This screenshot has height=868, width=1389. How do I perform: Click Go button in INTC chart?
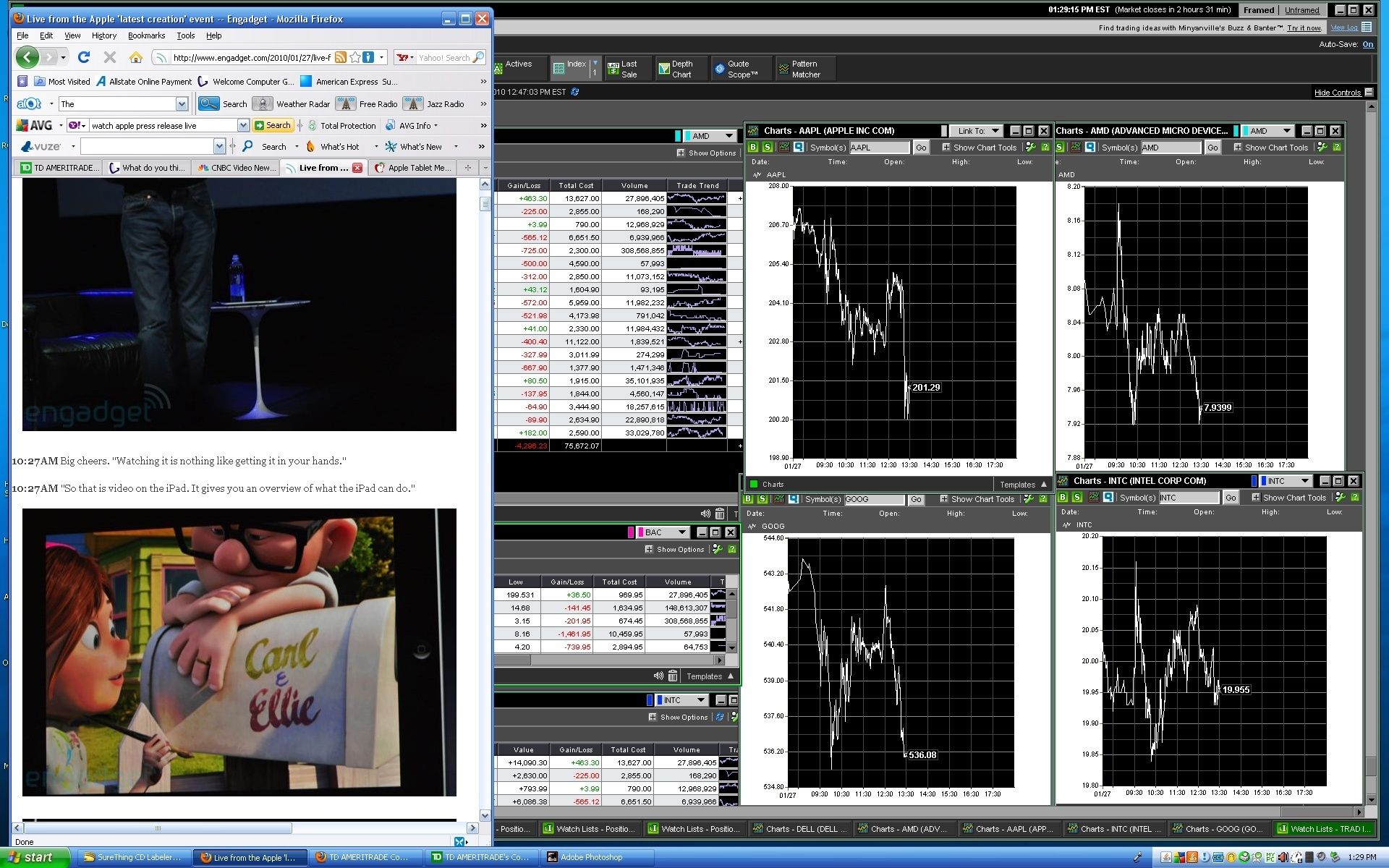[1230, 498]
